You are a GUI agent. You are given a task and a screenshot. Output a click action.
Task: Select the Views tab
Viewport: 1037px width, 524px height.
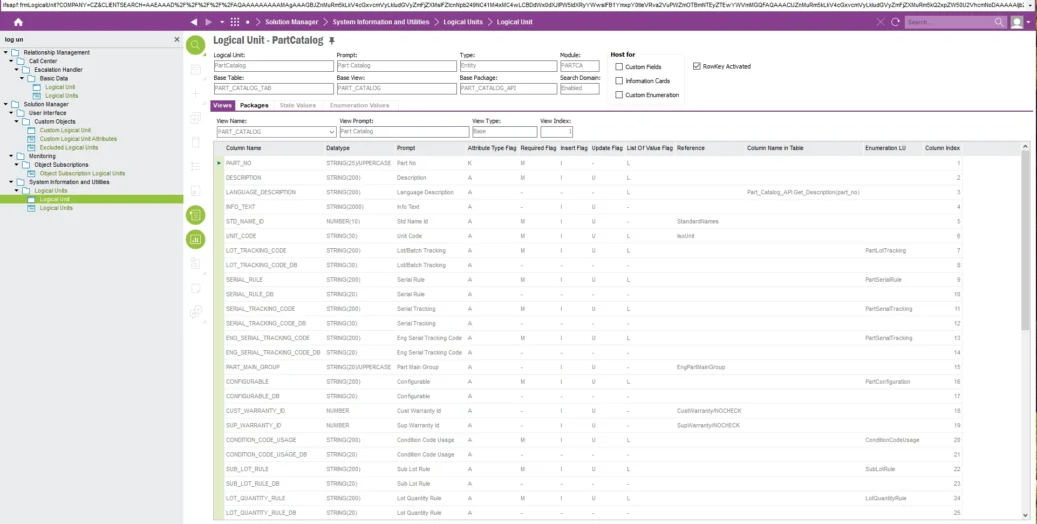[222, 105]
